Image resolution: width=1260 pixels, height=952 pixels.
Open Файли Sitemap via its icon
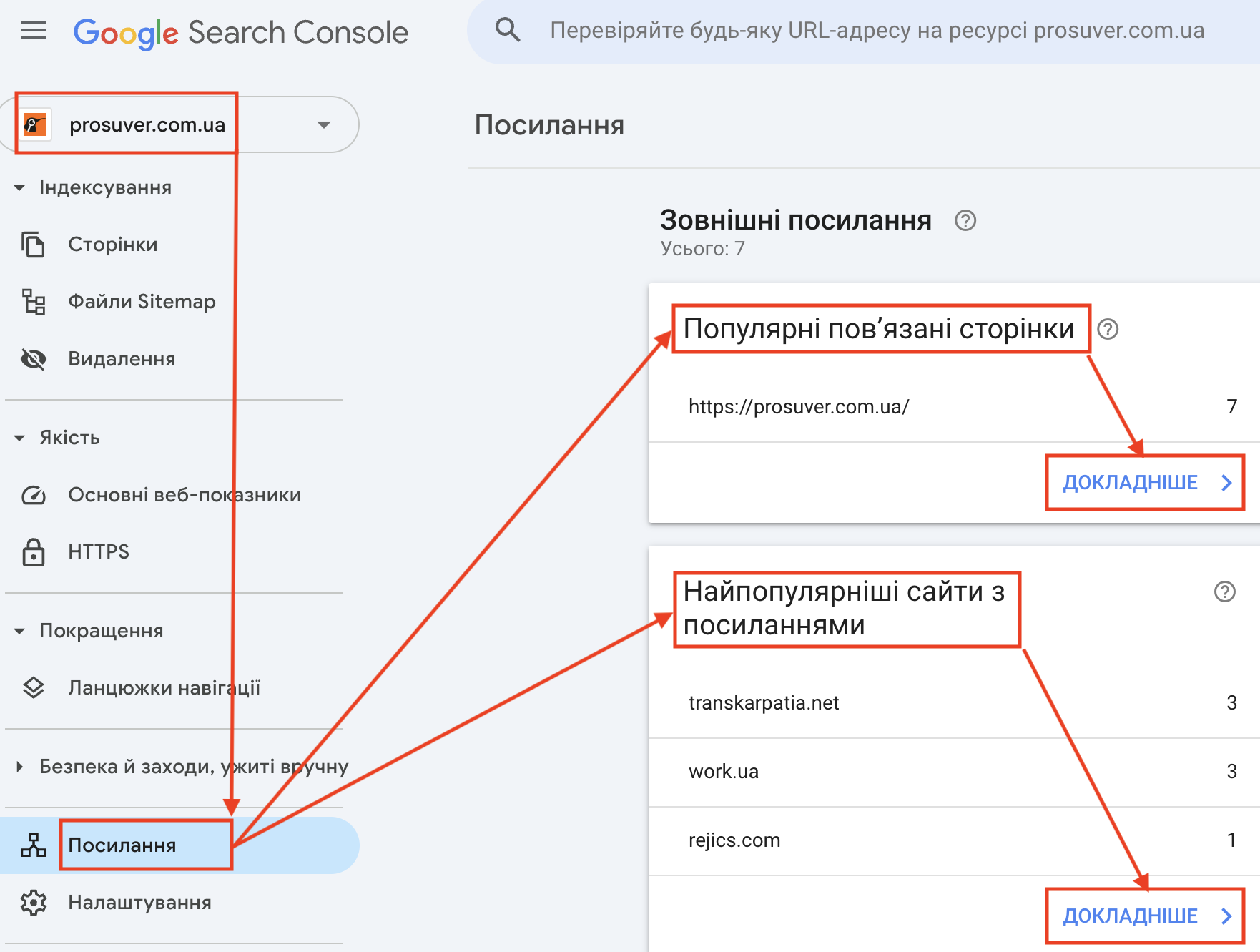click(x=33, y=301)
